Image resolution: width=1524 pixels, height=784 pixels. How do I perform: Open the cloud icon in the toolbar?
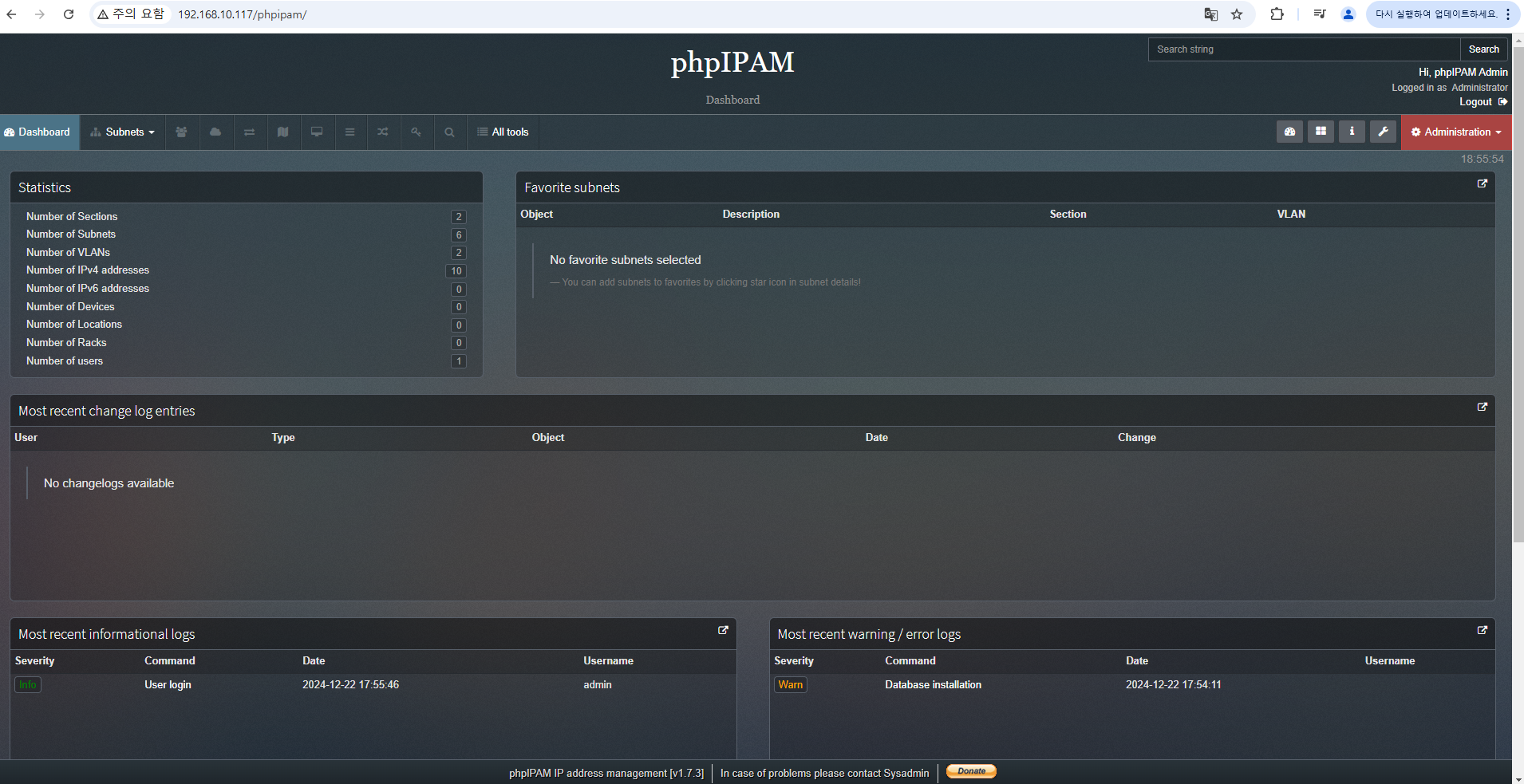tap(215, 132)
